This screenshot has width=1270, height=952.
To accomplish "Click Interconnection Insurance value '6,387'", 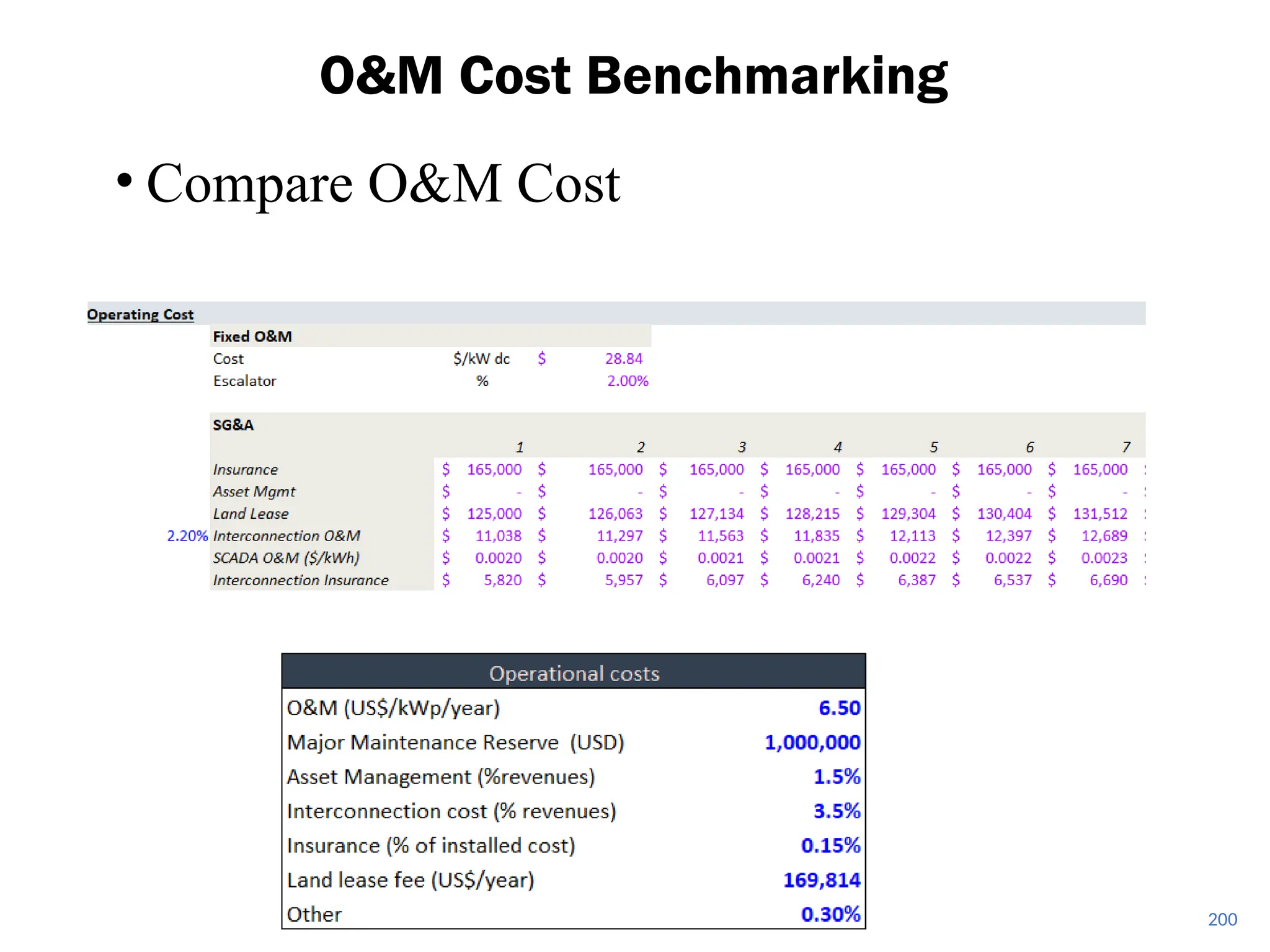I will pos(917,580).
